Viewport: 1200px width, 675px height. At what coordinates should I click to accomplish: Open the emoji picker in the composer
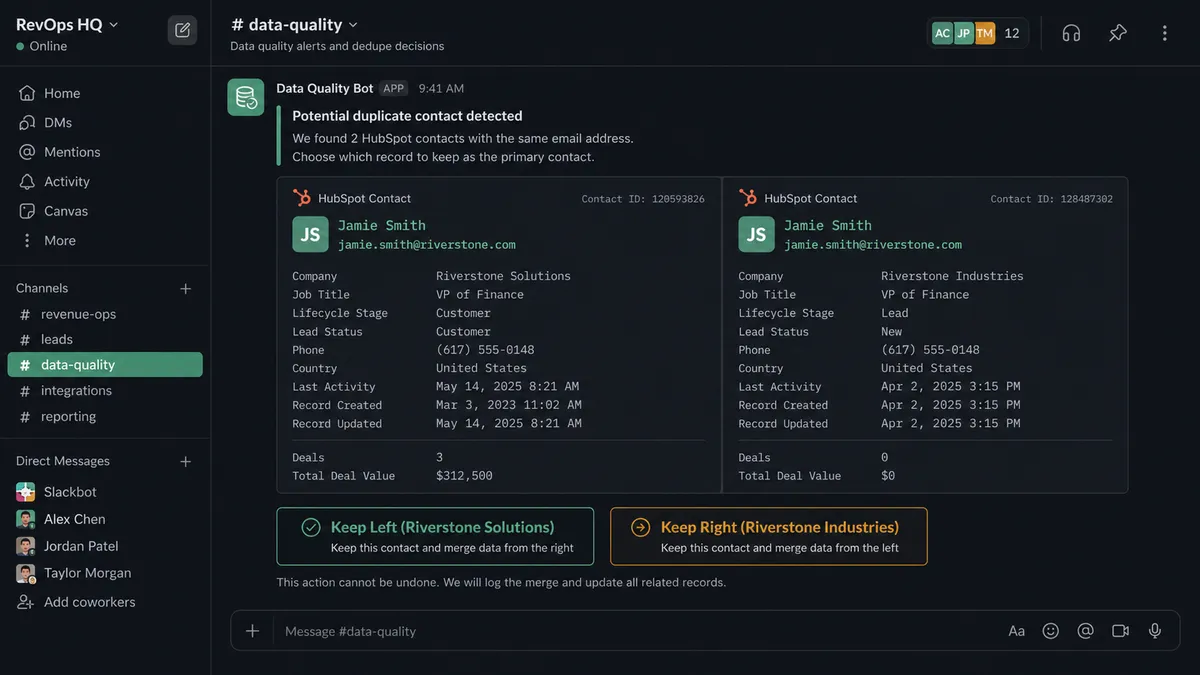click(1050, 631)
